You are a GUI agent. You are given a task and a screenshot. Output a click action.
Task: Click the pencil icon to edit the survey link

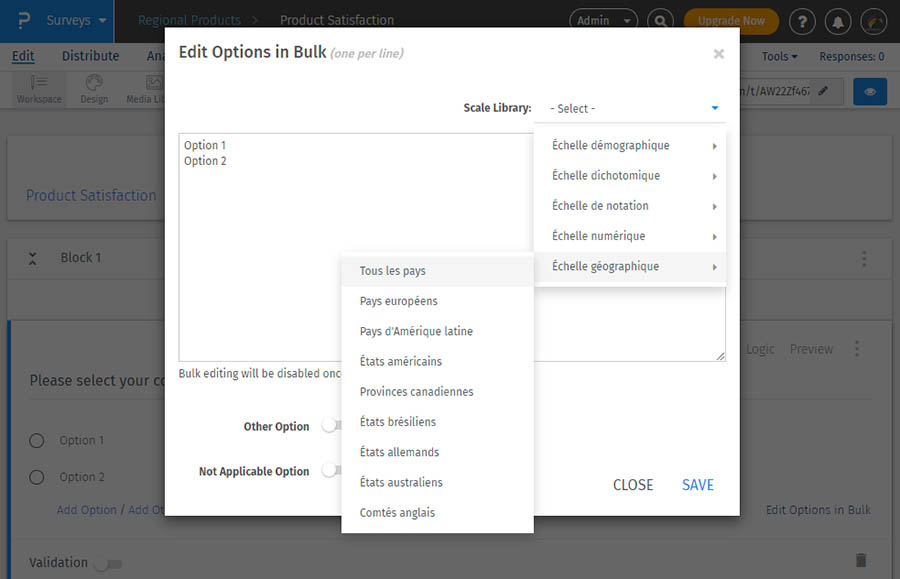pyautogui.click(x=823, y=90)
